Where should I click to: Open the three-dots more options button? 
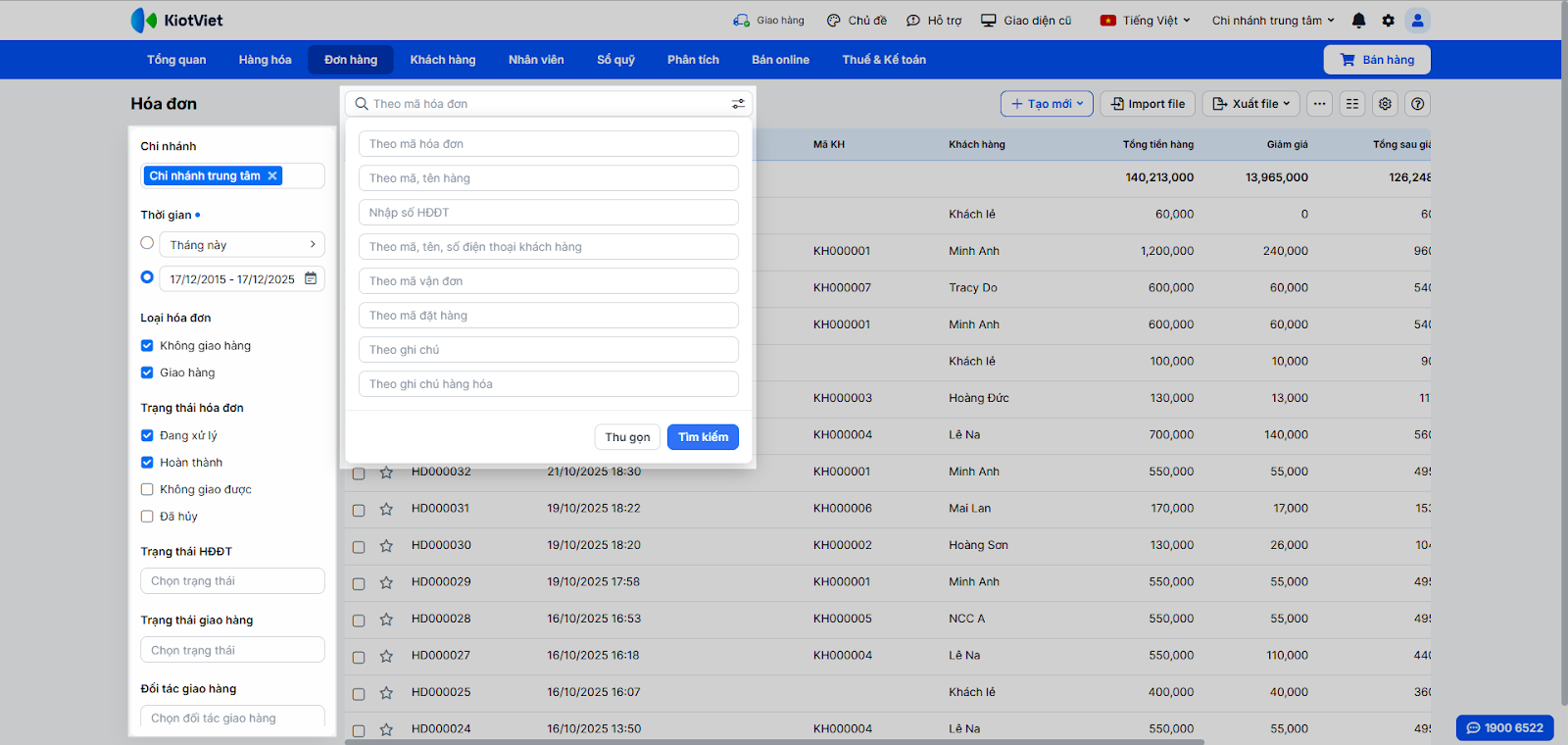click(1319, 104)
